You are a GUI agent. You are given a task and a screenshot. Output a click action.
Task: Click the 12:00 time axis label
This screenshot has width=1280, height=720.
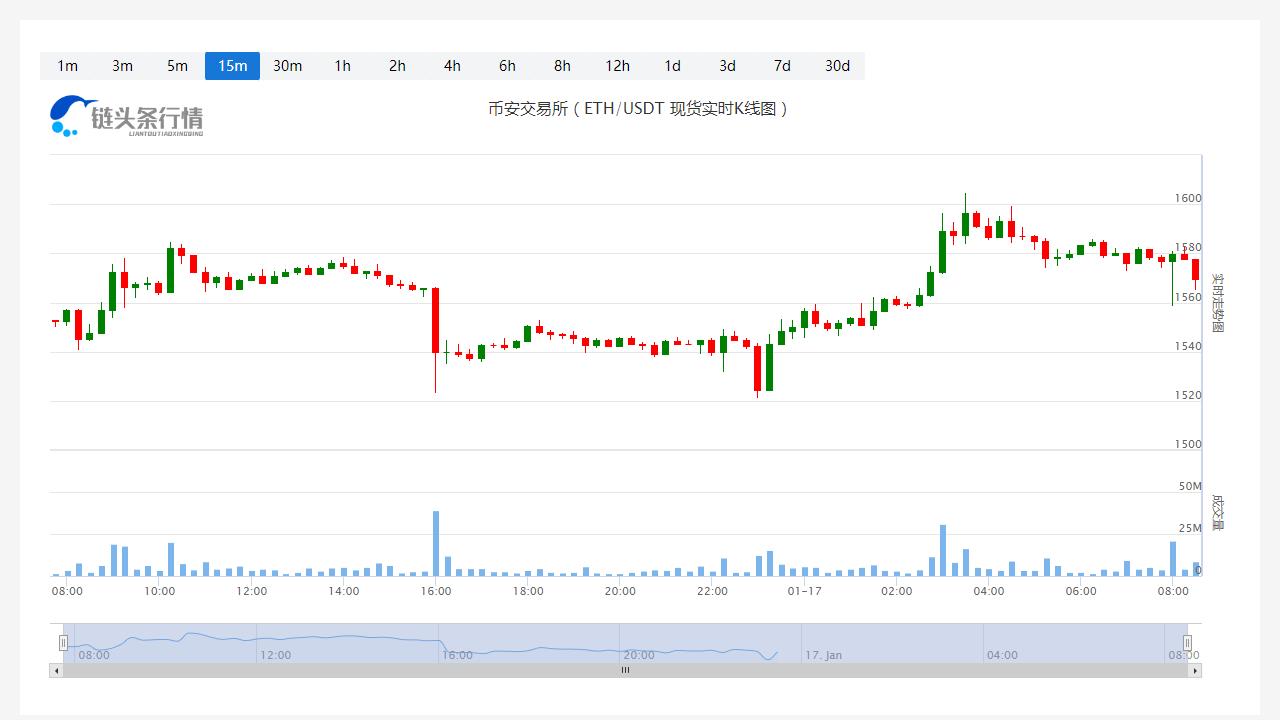pos(252,591)
